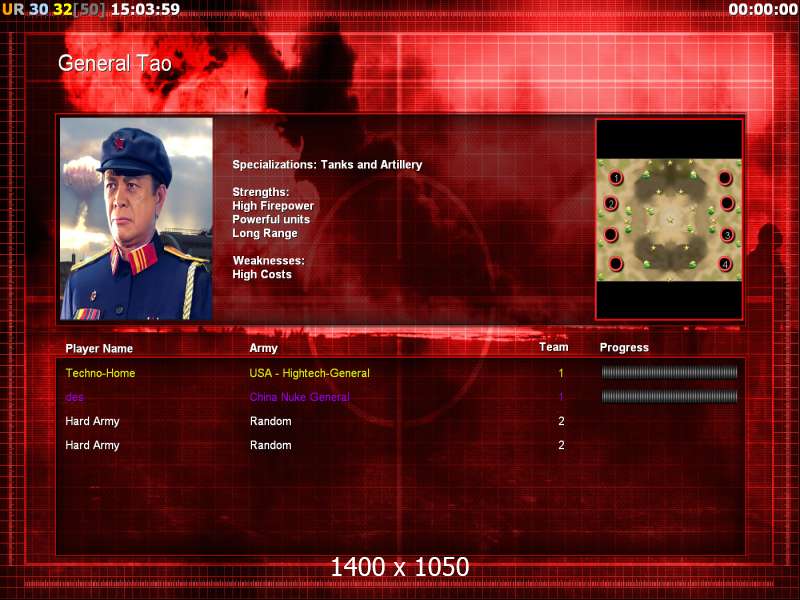Click the Tanks and Artillery specializations line
The width and height of the screenshot is (800, 600).
coord(327,164)
